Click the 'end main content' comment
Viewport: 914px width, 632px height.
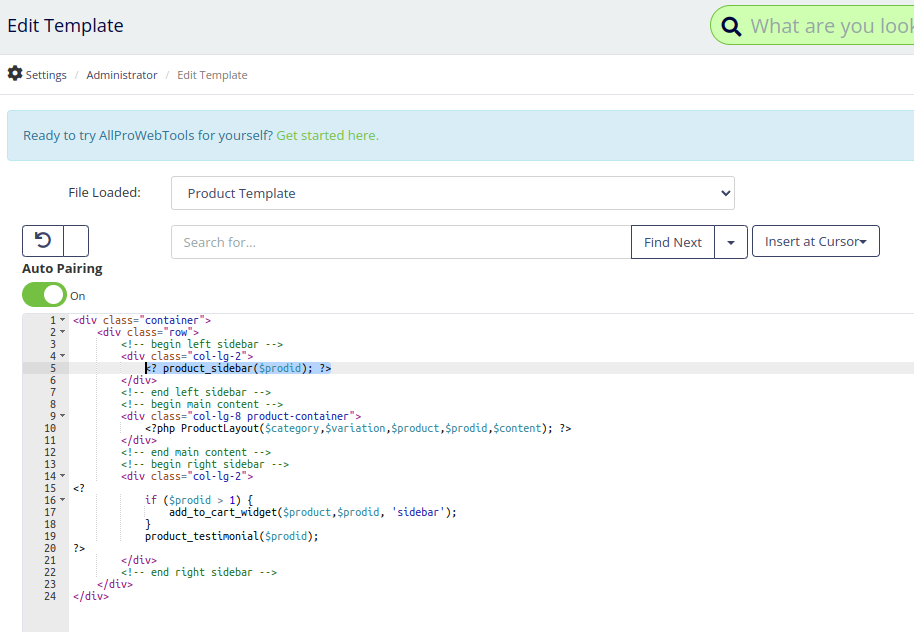[x=196, y=452]
